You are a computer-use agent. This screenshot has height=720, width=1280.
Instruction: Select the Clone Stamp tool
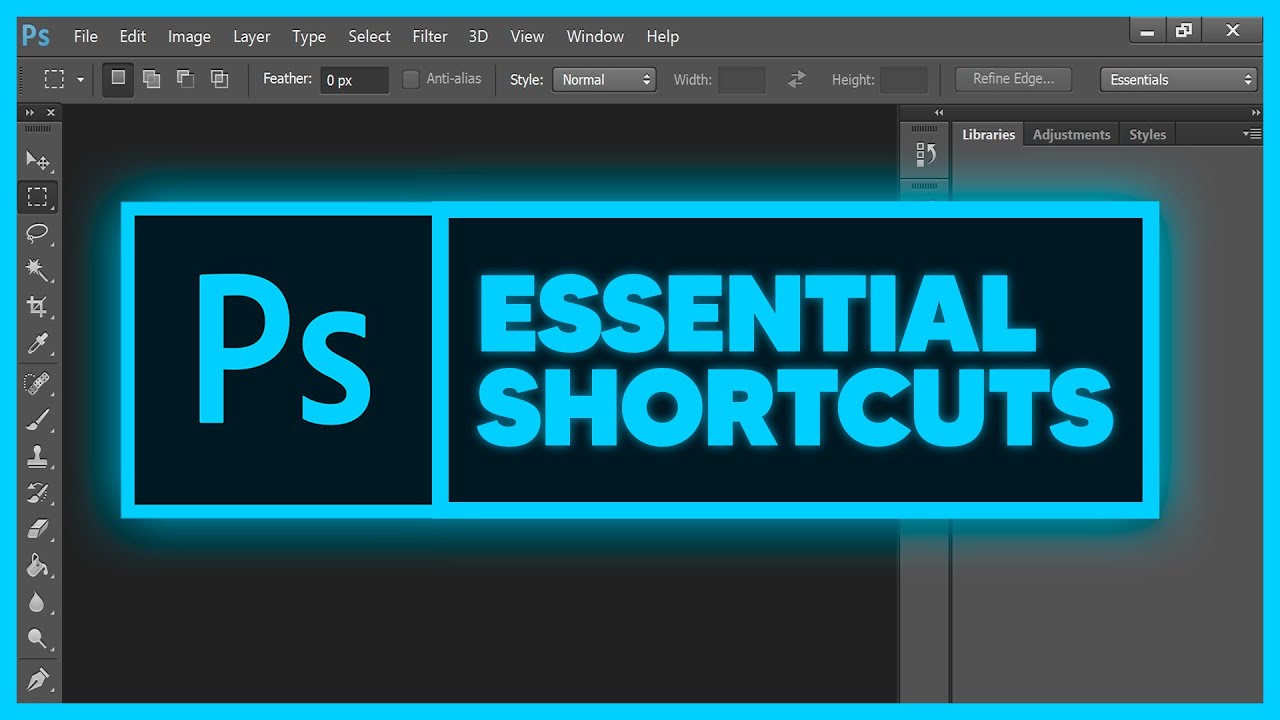(37, 457)
